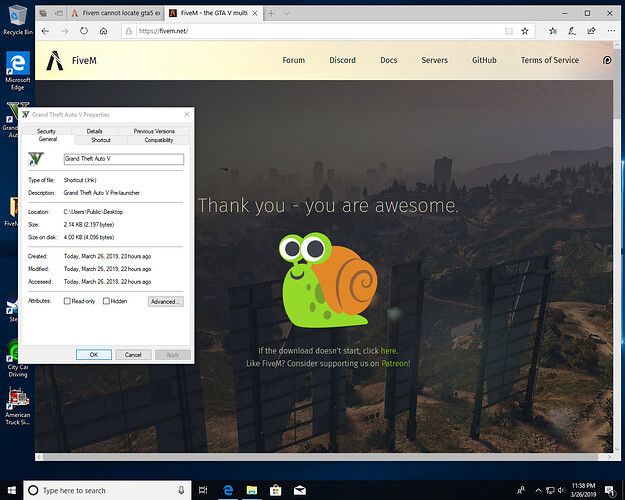This screenshot has width=625, height=500.
Task: Click the FiveM logo icon in the header
Action: click(55, 61)
